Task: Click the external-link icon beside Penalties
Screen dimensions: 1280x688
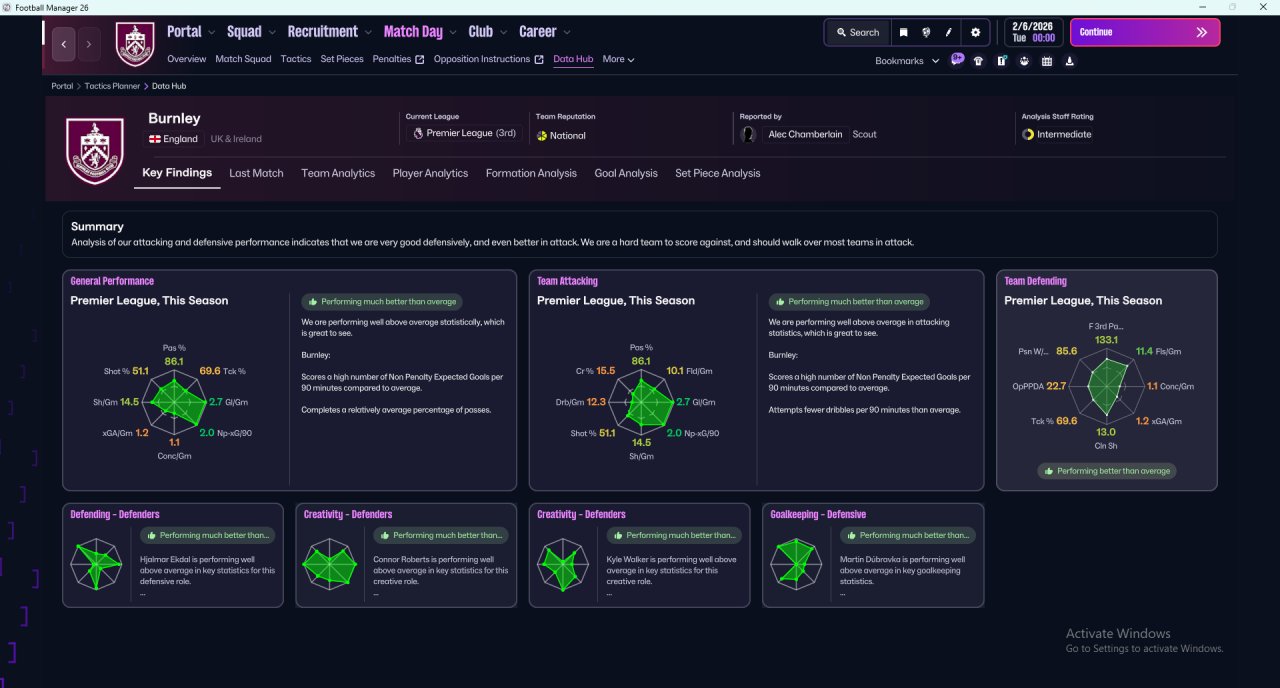Action: (x=420, y=59)
